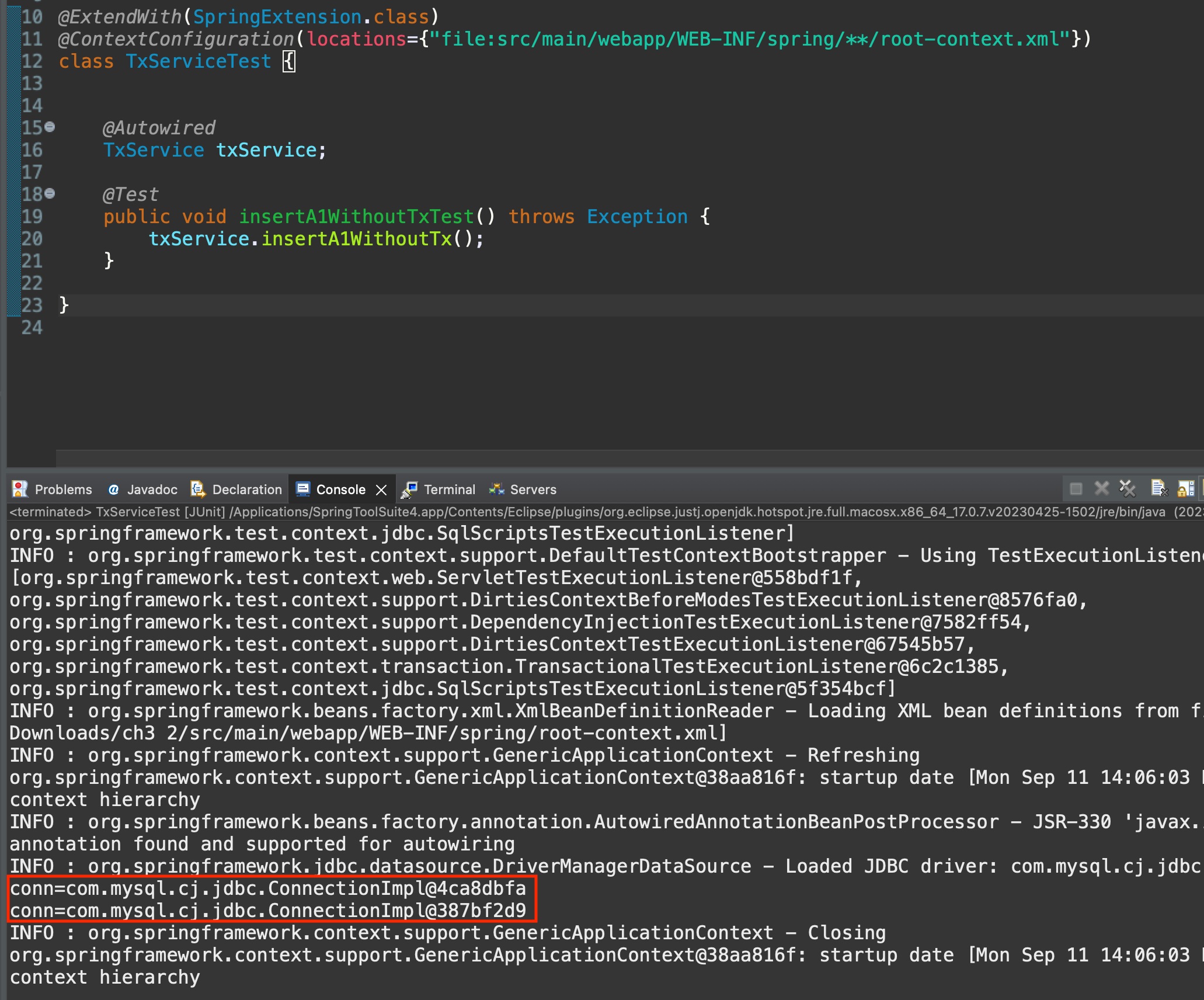Click Remove All Terminated Launches double-X icon
1204x1000 pixels.
click(1127, 488)
